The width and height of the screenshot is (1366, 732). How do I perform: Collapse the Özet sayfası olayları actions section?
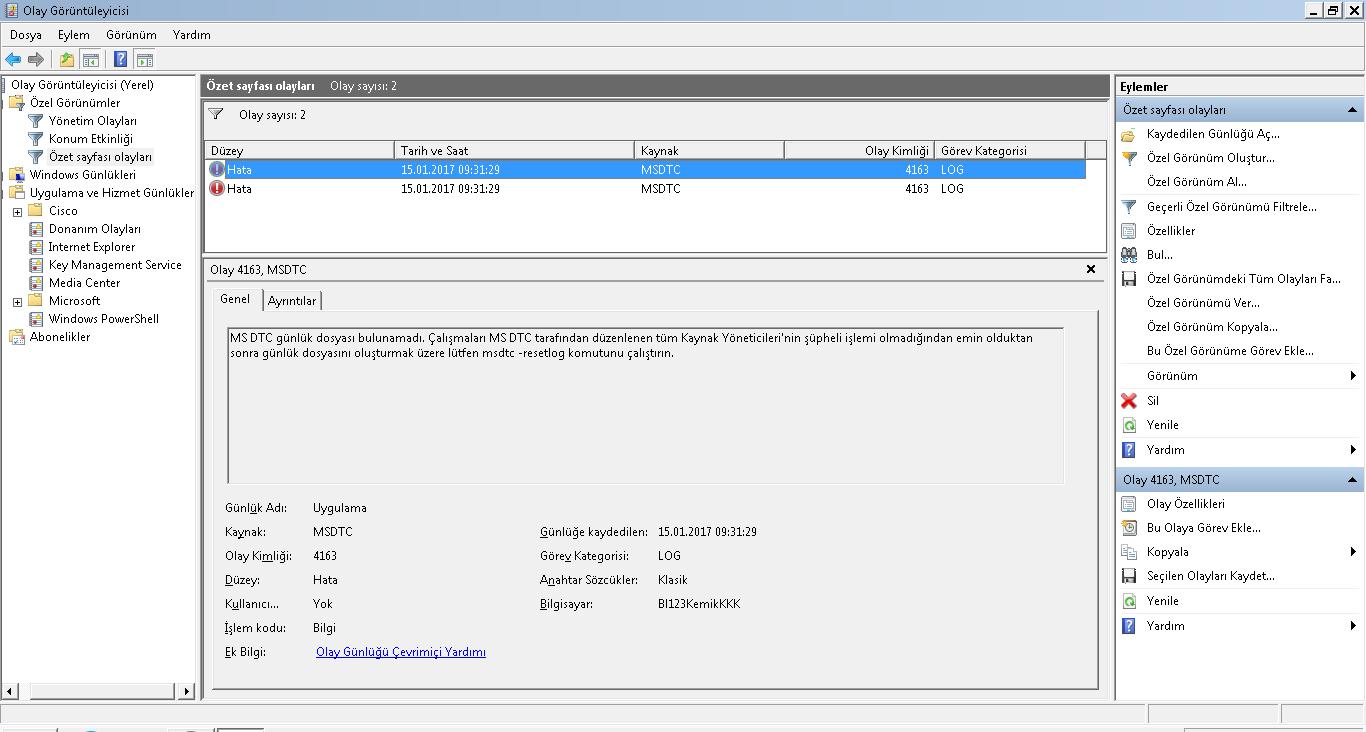pos(1352,110)
